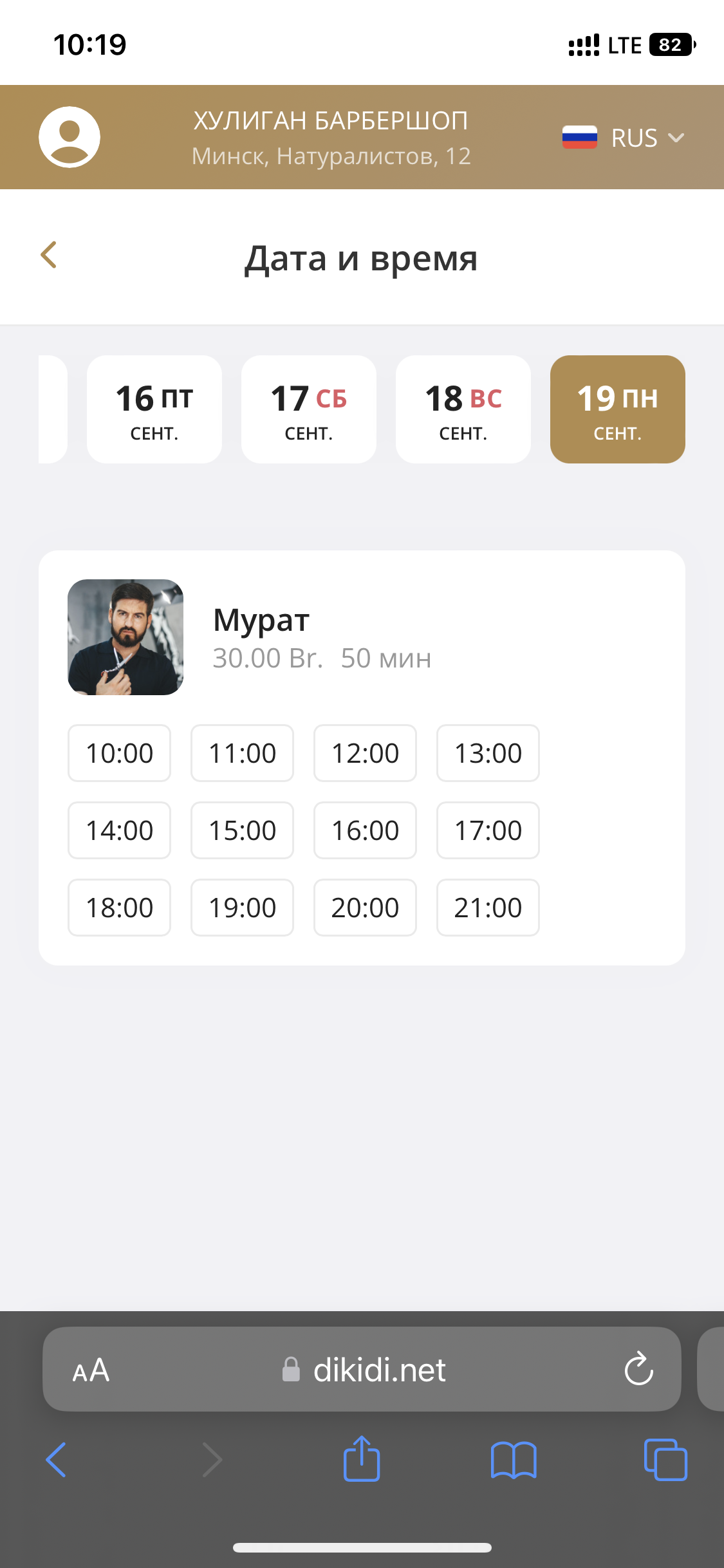Go back using the gold chevron arrow
This screenshot has width=724, height=1568.
[49, 256]
